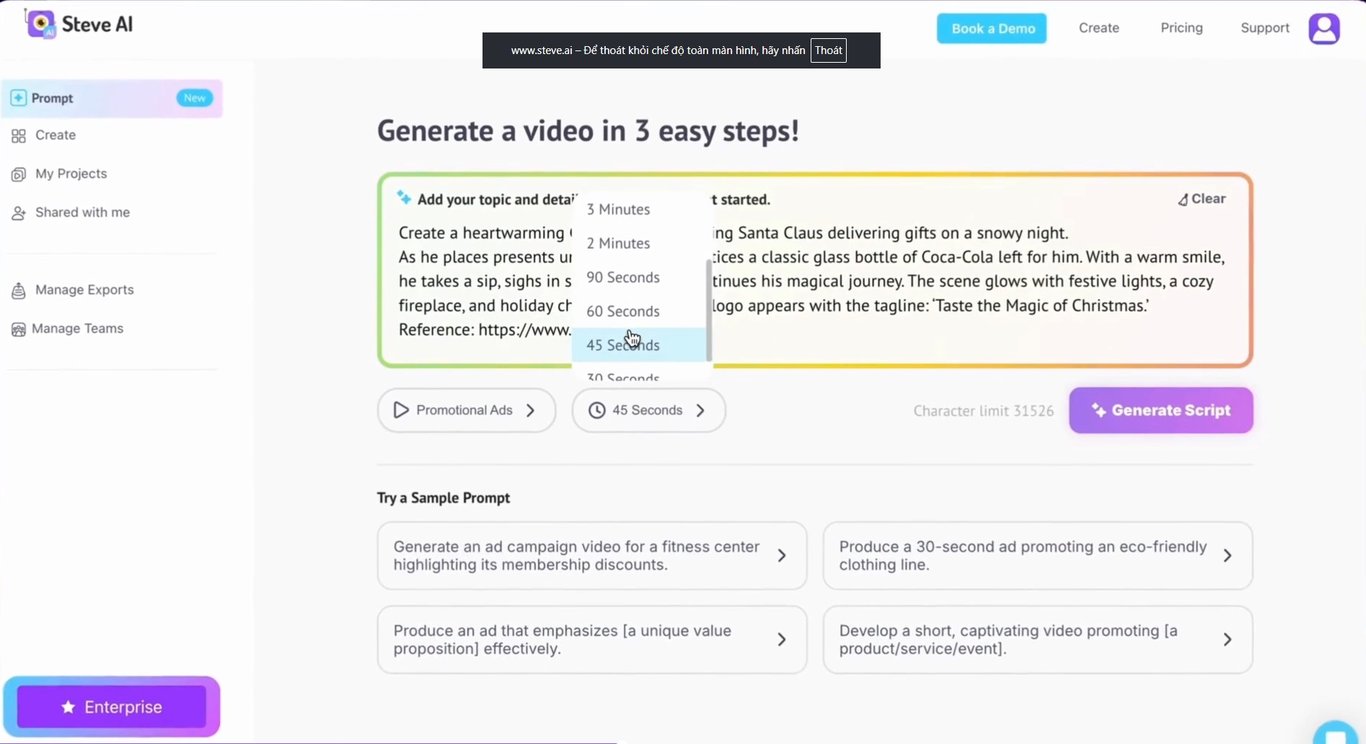Click the duration list scrollbar

[x=709, y=310]
